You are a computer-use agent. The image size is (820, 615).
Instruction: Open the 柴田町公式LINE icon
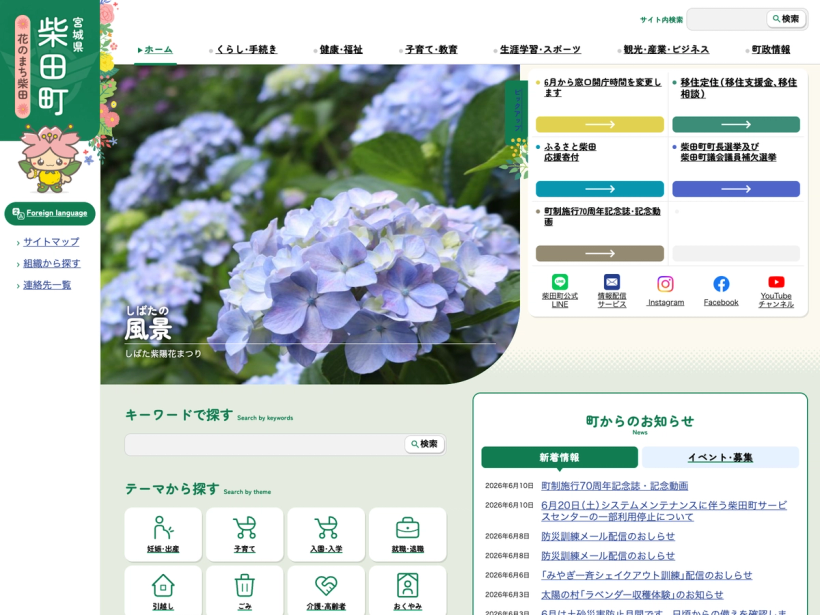pyautogui.click(x=560, y=282)
